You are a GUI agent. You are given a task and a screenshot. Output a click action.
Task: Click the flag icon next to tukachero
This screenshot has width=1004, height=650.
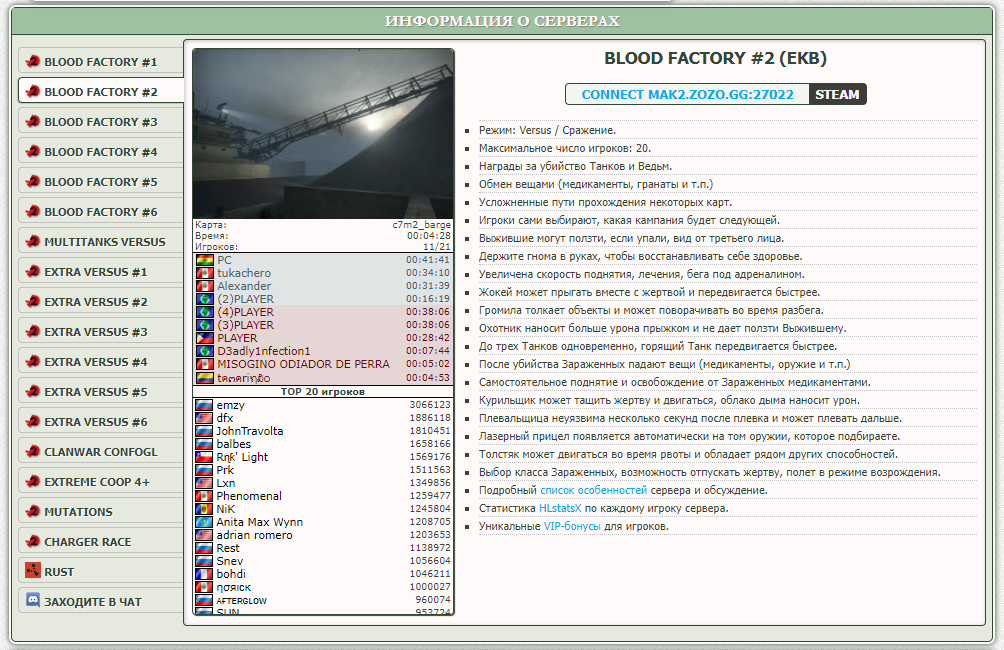[204, 273]
